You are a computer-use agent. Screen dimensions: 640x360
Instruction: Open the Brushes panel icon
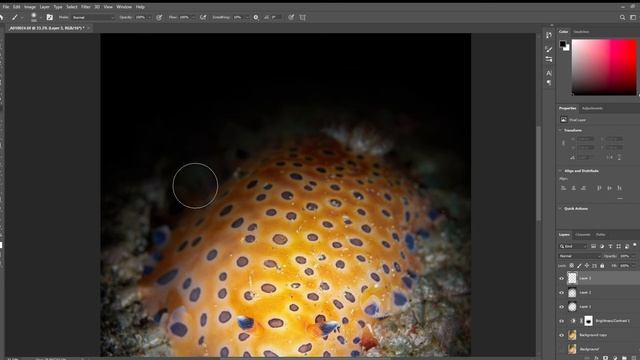click(549, 49)
